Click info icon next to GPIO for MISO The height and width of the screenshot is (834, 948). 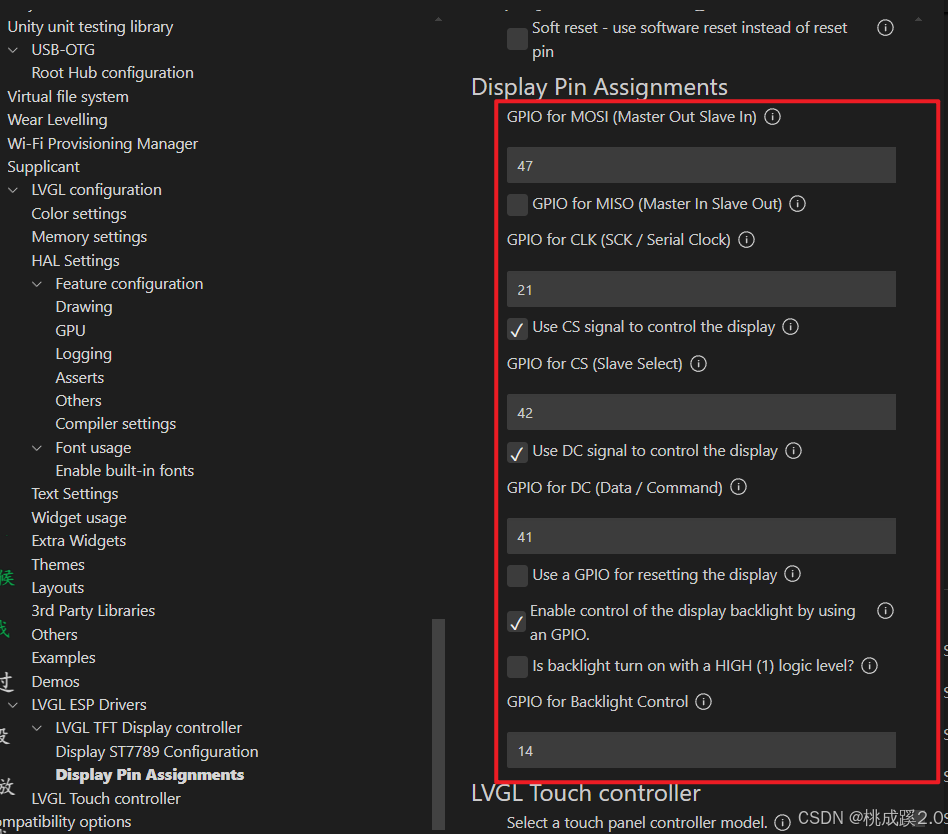[797, 204]
